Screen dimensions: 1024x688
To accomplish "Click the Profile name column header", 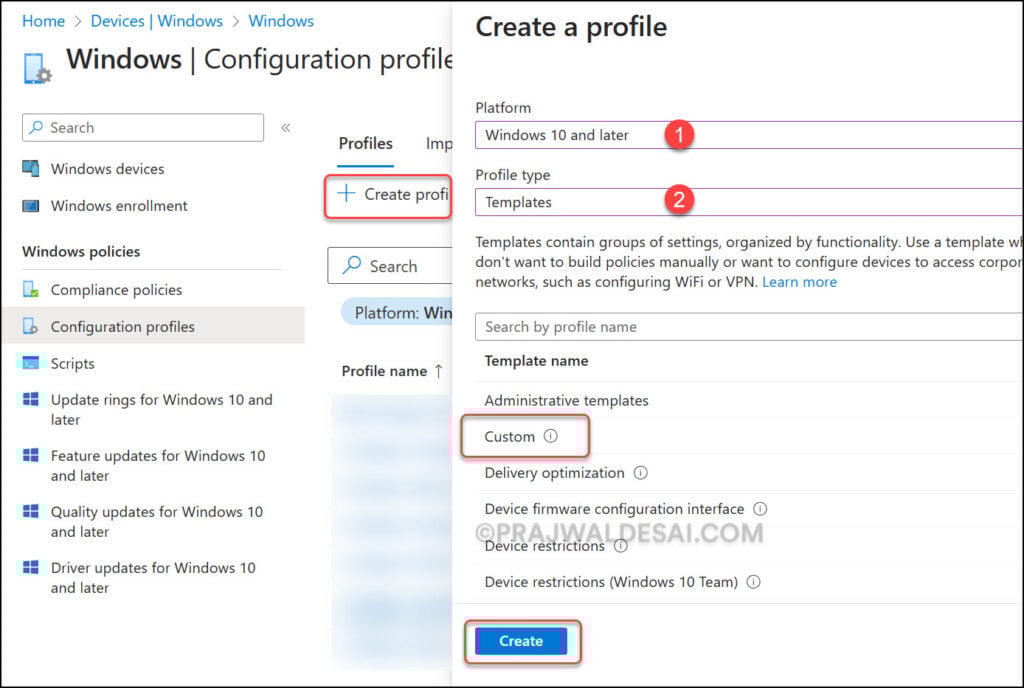I will coord(384,371).
